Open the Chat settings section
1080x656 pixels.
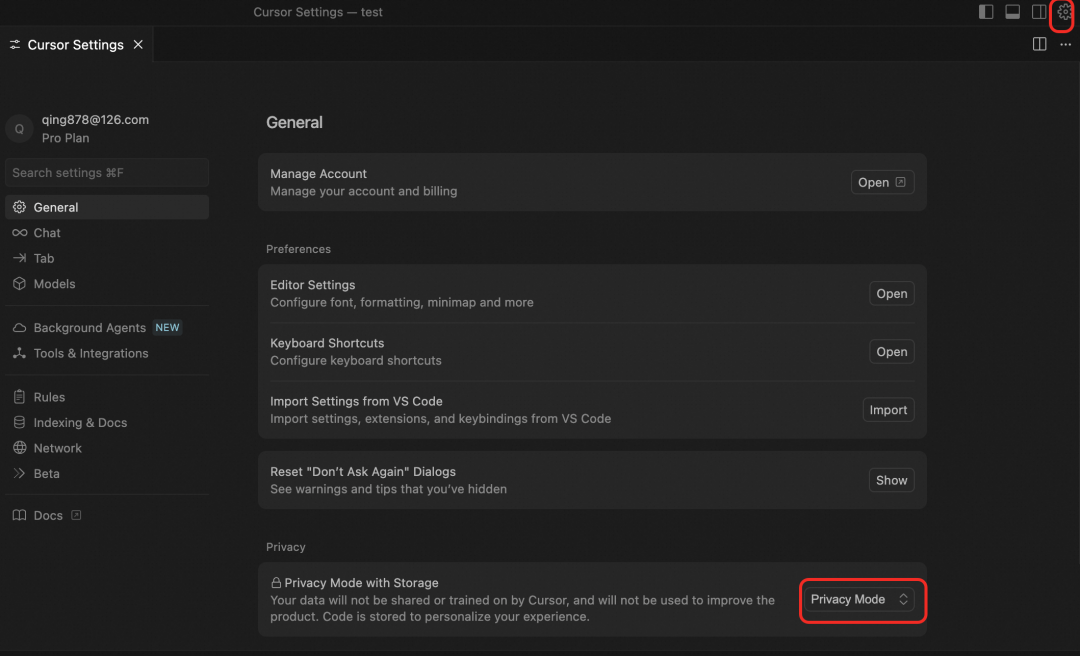pyautogui.click(x=107, y=233)
